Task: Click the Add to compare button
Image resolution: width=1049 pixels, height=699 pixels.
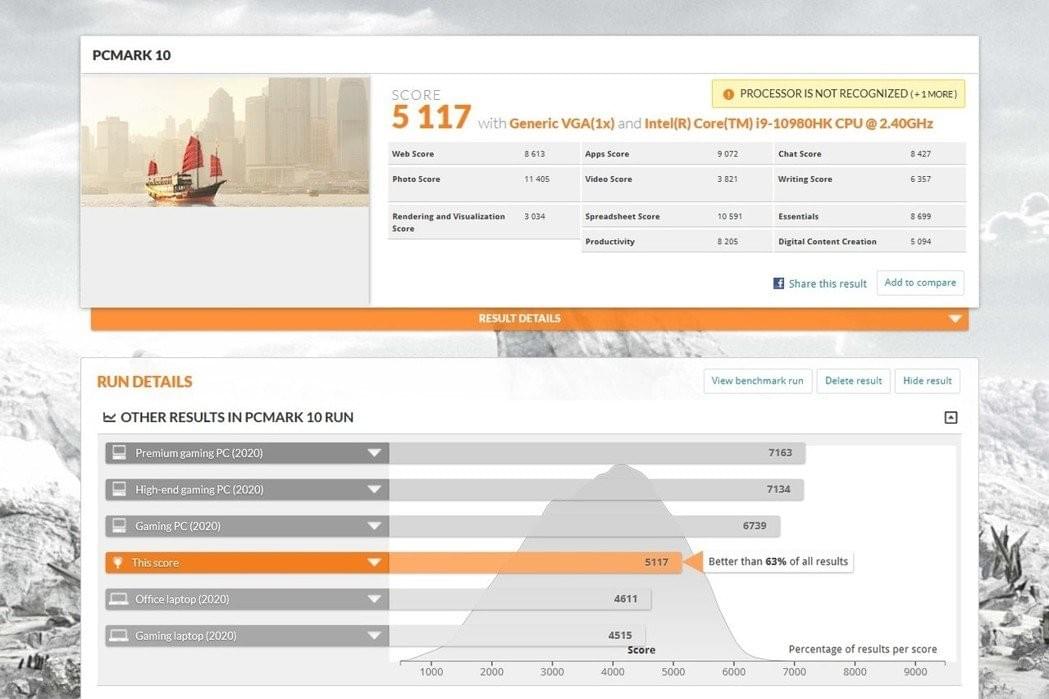Action: (920, 282)
